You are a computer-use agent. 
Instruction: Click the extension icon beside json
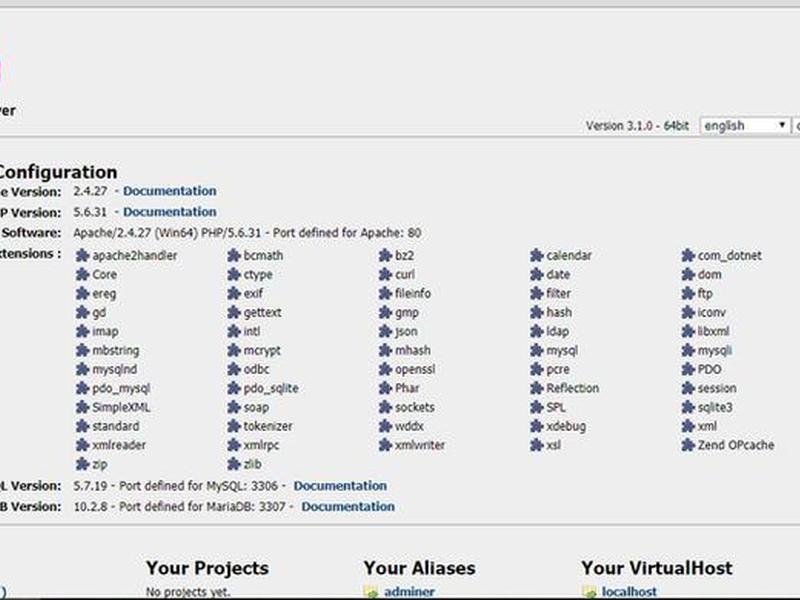click(x=385, y=332)
